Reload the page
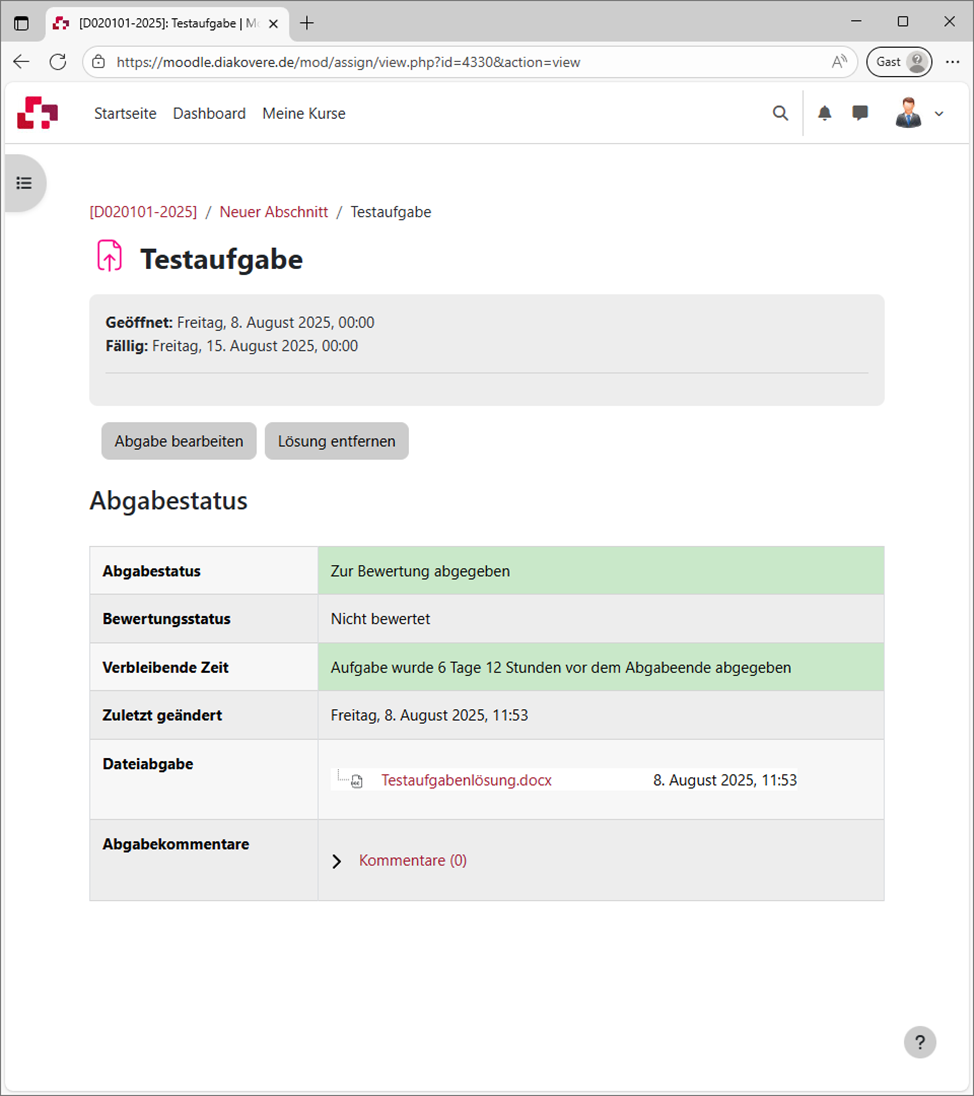The image size is (974, 1096). (x=57, y=61)
